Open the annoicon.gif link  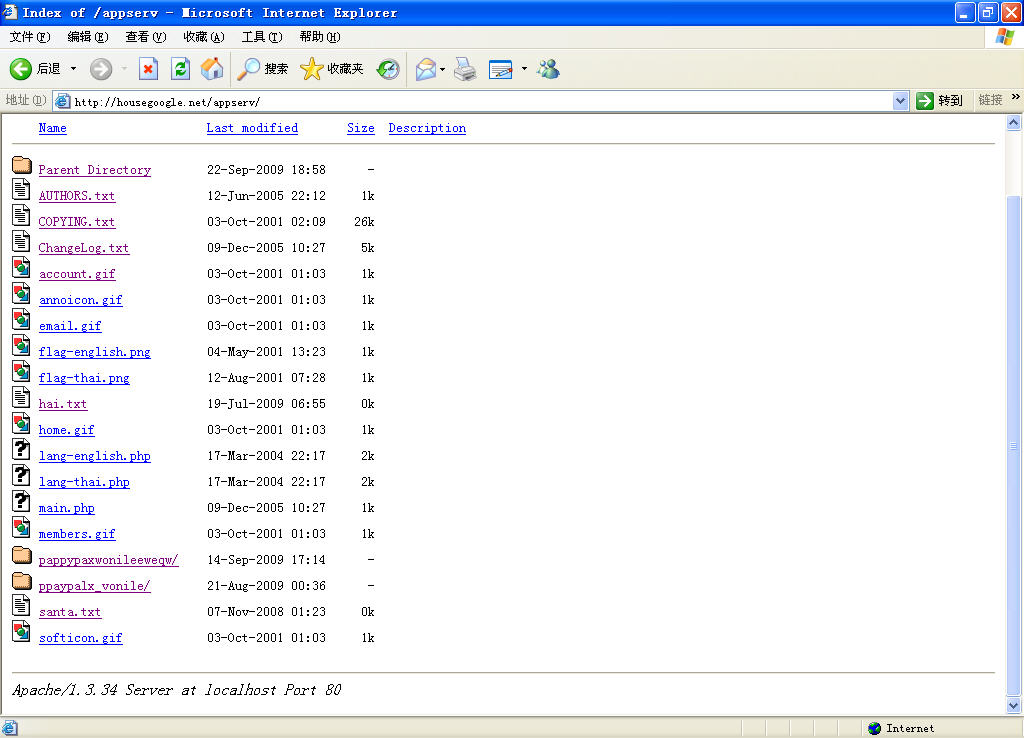80,300
